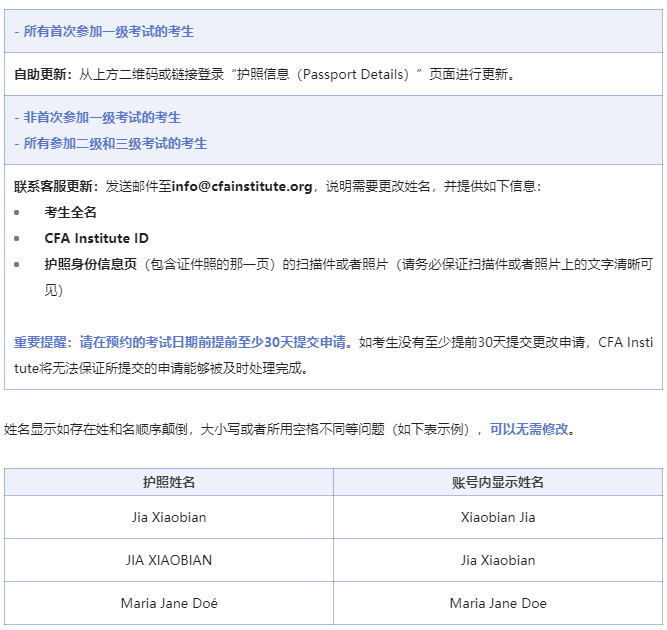Image resolution: width=667 pixels, height=630 pixels.
Task: Click the blue text 可以无需修改
Action: point(529,429)
